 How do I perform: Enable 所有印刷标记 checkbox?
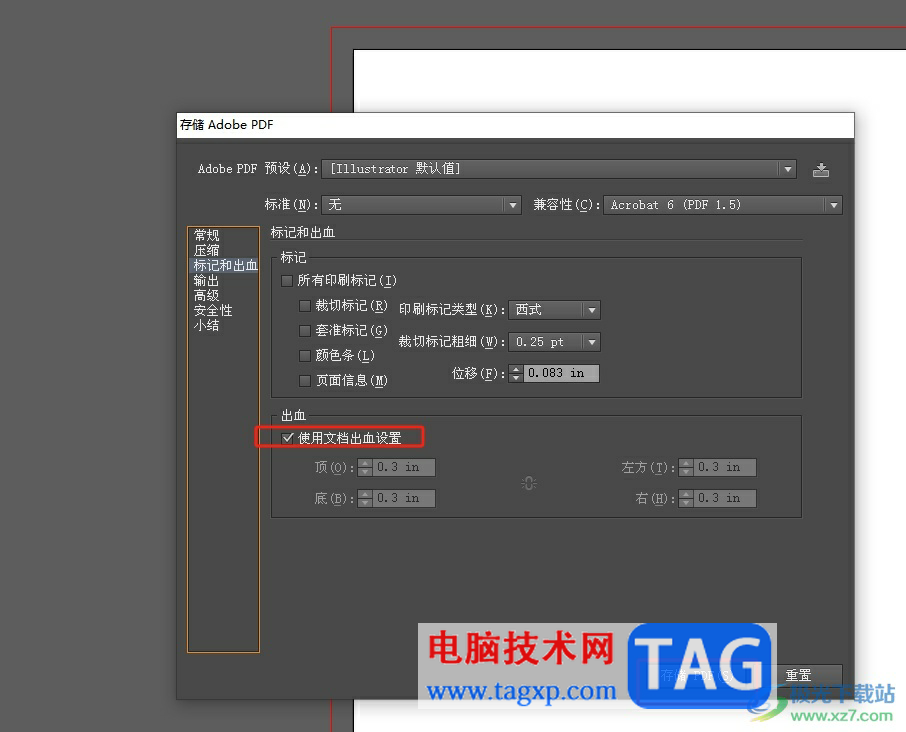(x=287, y=281)
